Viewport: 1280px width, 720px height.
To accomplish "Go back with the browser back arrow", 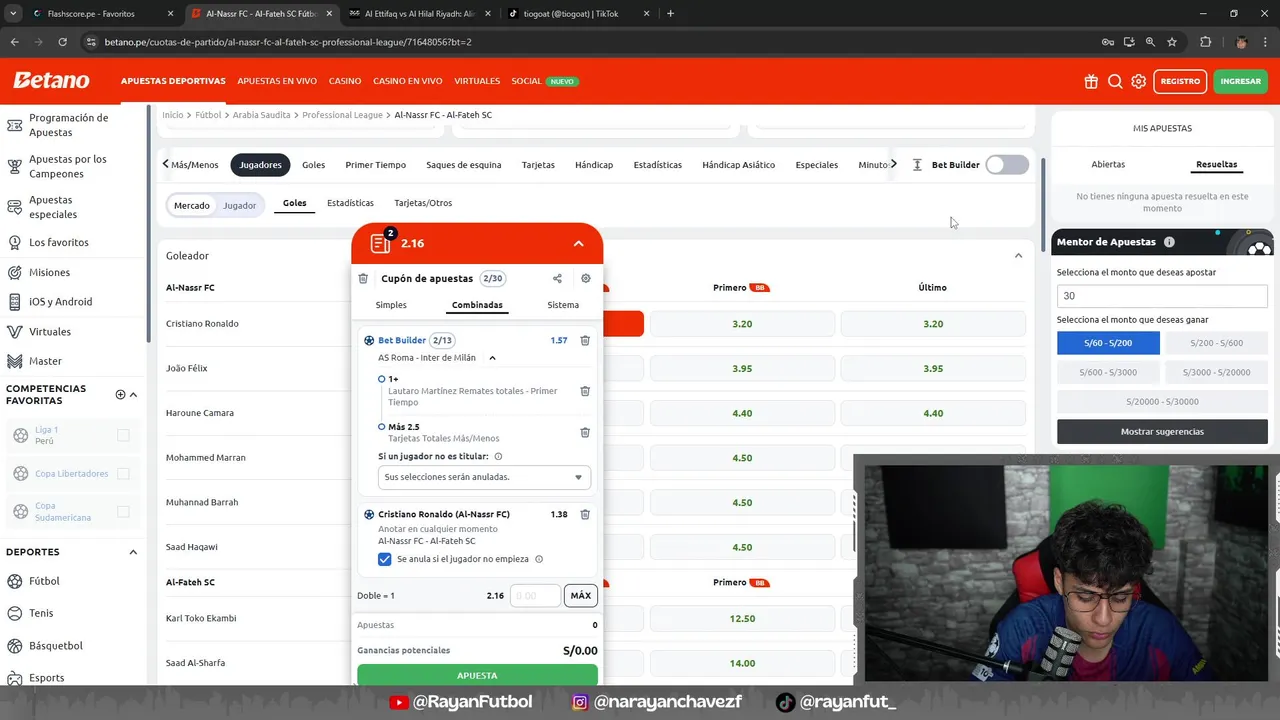I will tap(14, 42).
